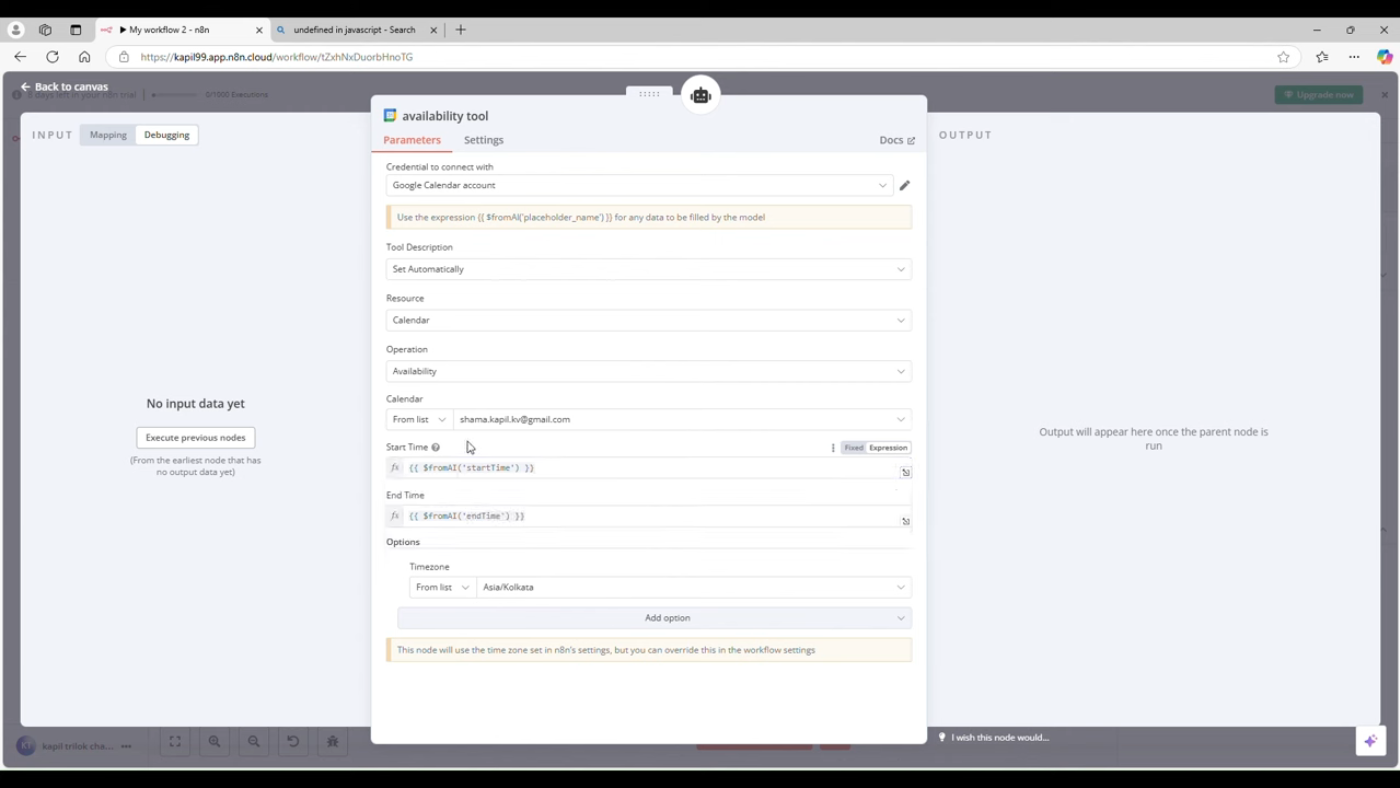Image resolution: width=1400 pixels, height=788 pixels.
Task: Open browser settings and more menu
Action: click(x=1354, y=57)
